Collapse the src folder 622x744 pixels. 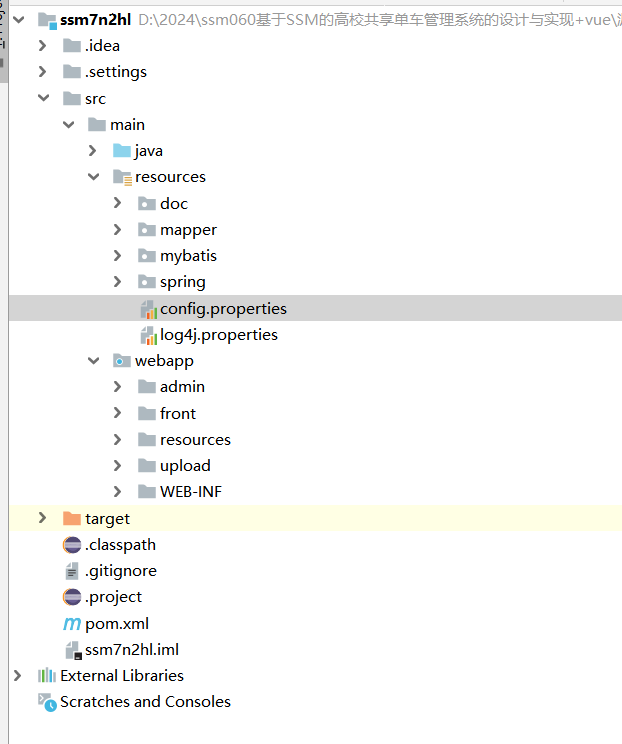(42, 98)
